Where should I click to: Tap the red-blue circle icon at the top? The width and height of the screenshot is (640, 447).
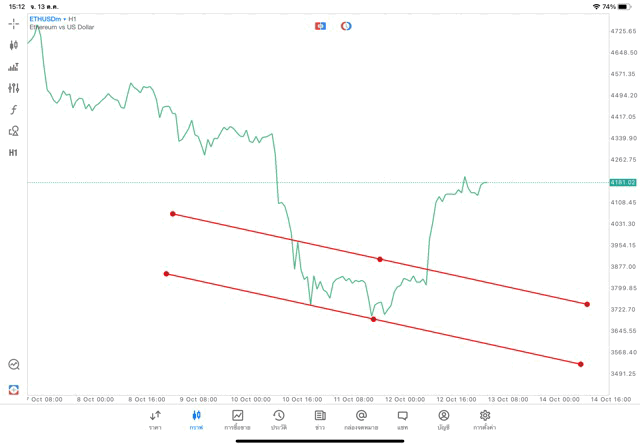[346, 25]
